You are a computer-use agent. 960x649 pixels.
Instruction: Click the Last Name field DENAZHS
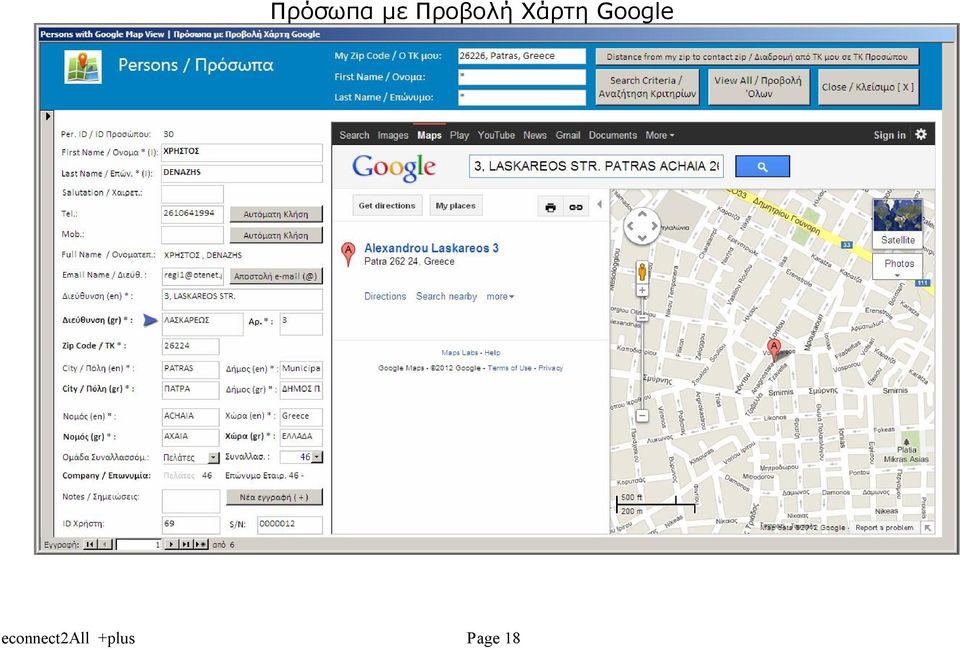pos(242,173)
